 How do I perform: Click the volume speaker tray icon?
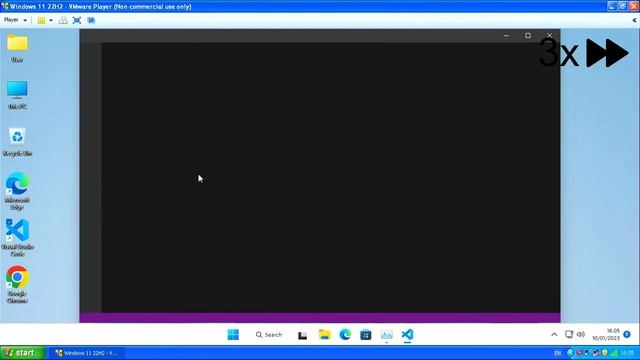[x=581, y=334]
